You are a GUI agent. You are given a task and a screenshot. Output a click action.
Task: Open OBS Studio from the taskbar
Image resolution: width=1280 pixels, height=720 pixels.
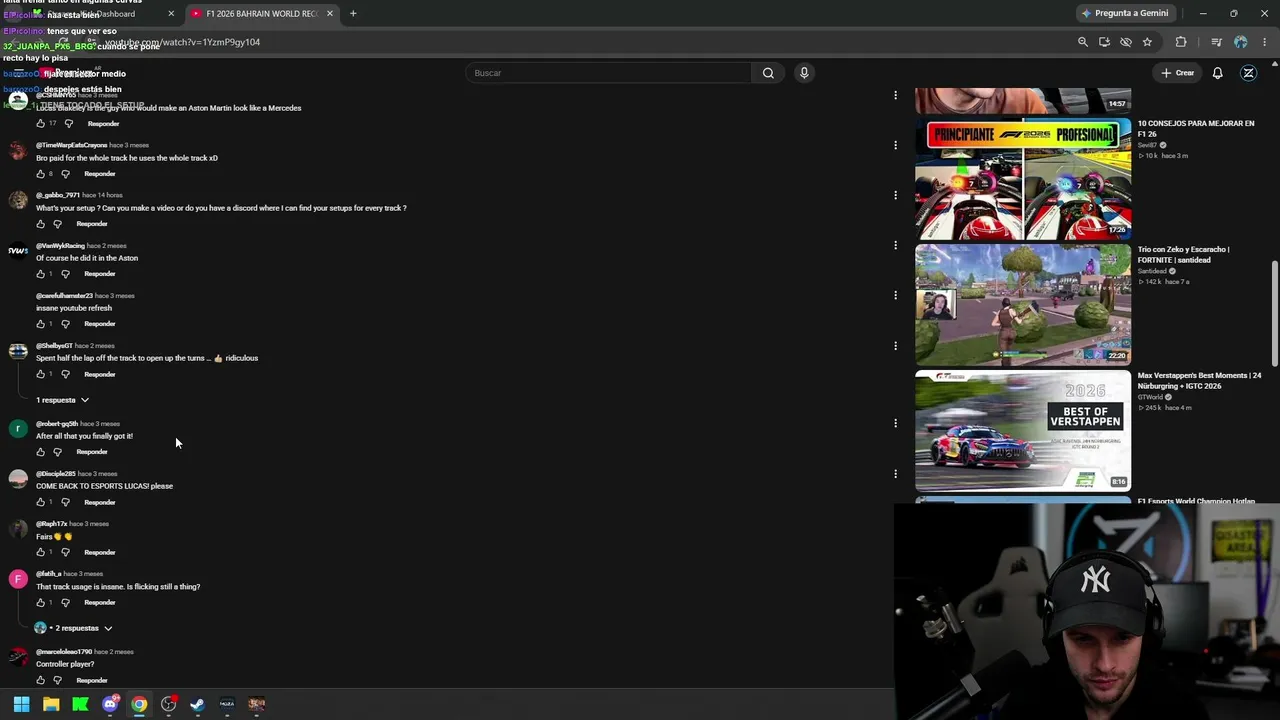tap(169, 704)
